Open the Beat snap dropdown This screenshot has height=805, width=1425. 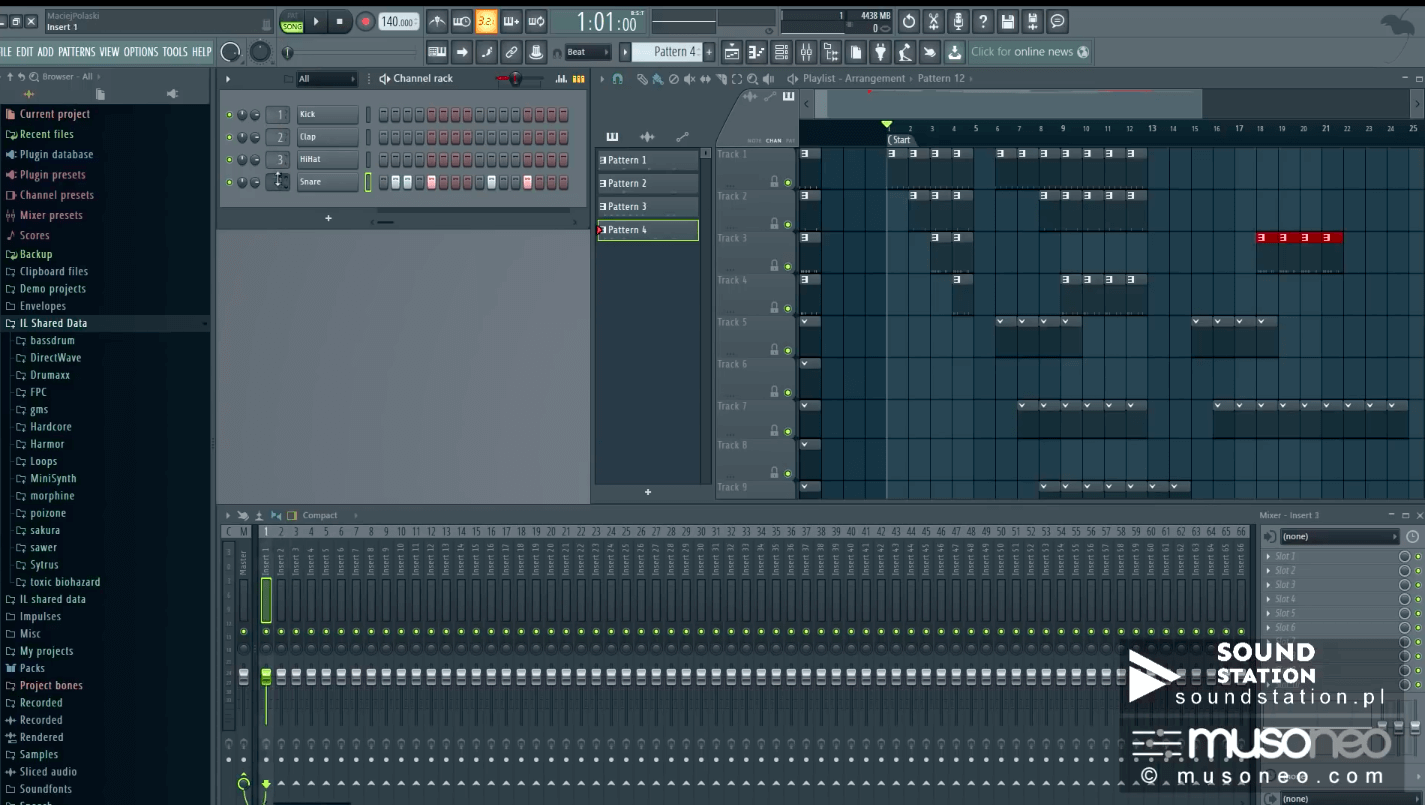587,52
